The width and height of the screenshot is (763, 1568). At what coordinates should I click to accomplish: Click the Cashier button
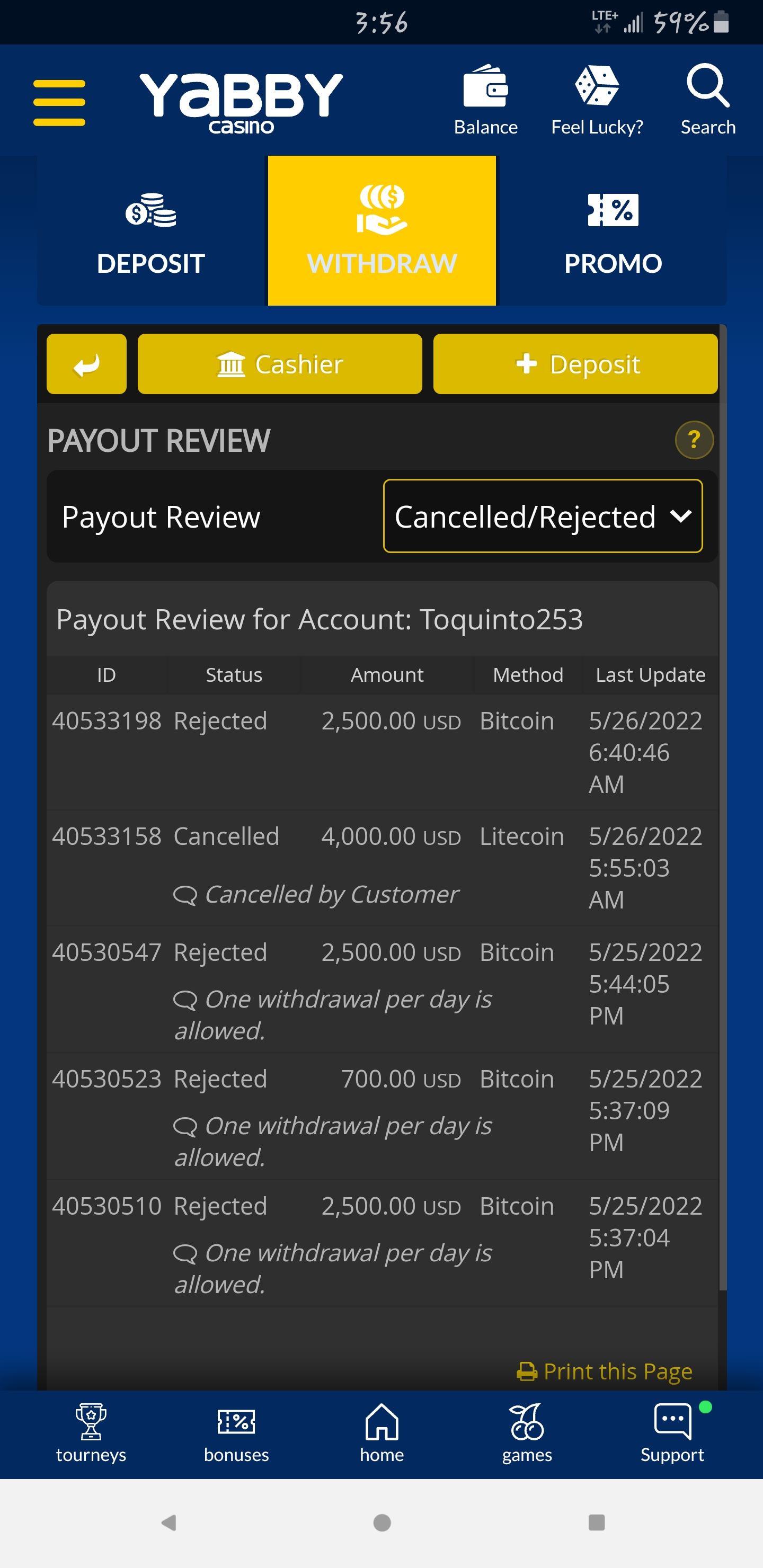(280, 364)
